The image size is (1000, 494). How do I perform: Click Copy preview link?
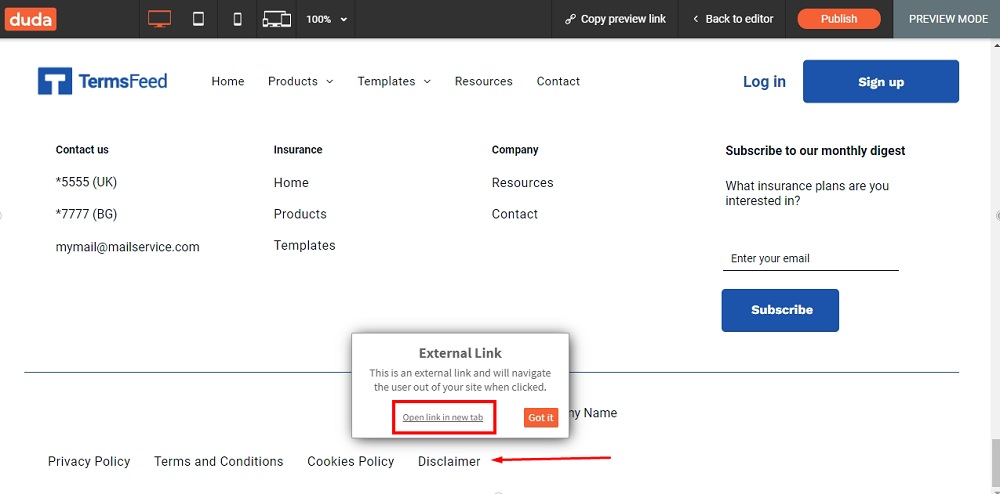coord(615,19)
